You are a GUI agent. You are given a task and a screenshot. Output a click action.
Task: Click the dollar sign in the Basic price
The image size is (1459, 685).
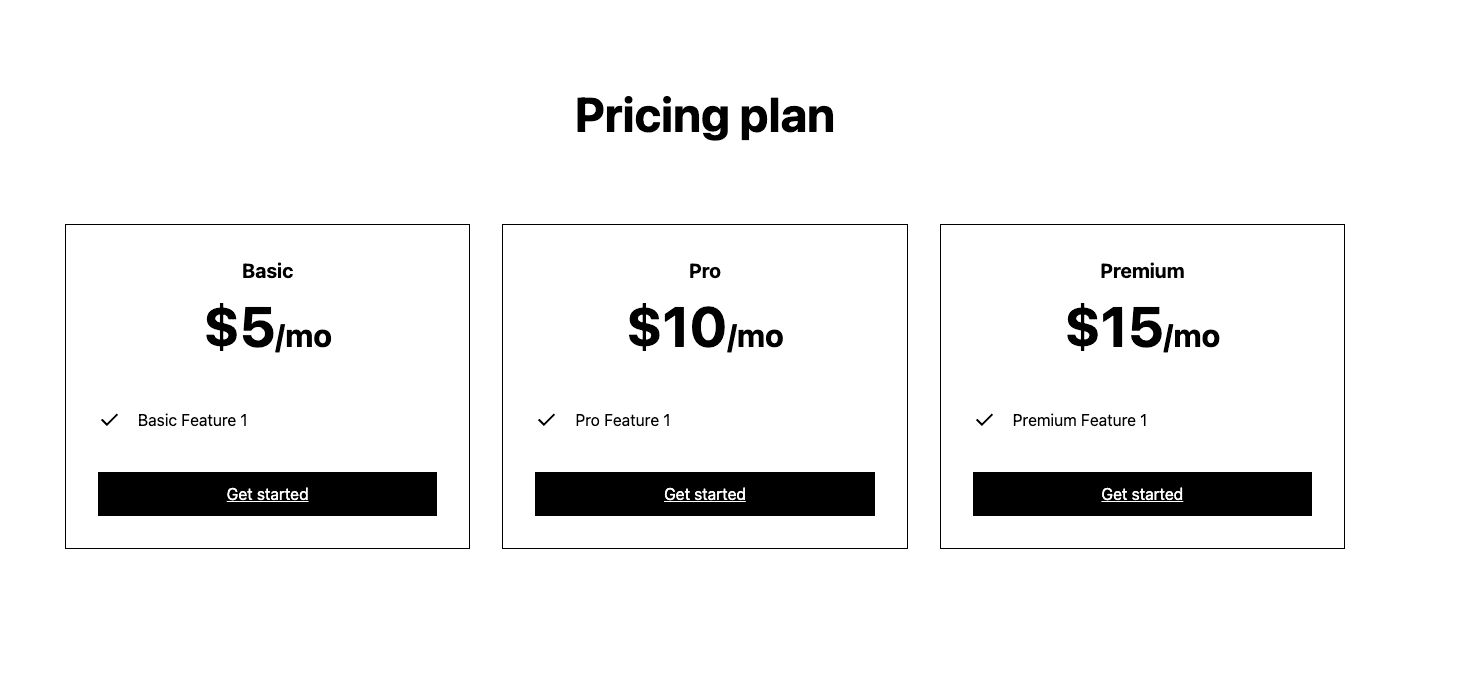tap(219, 328)
